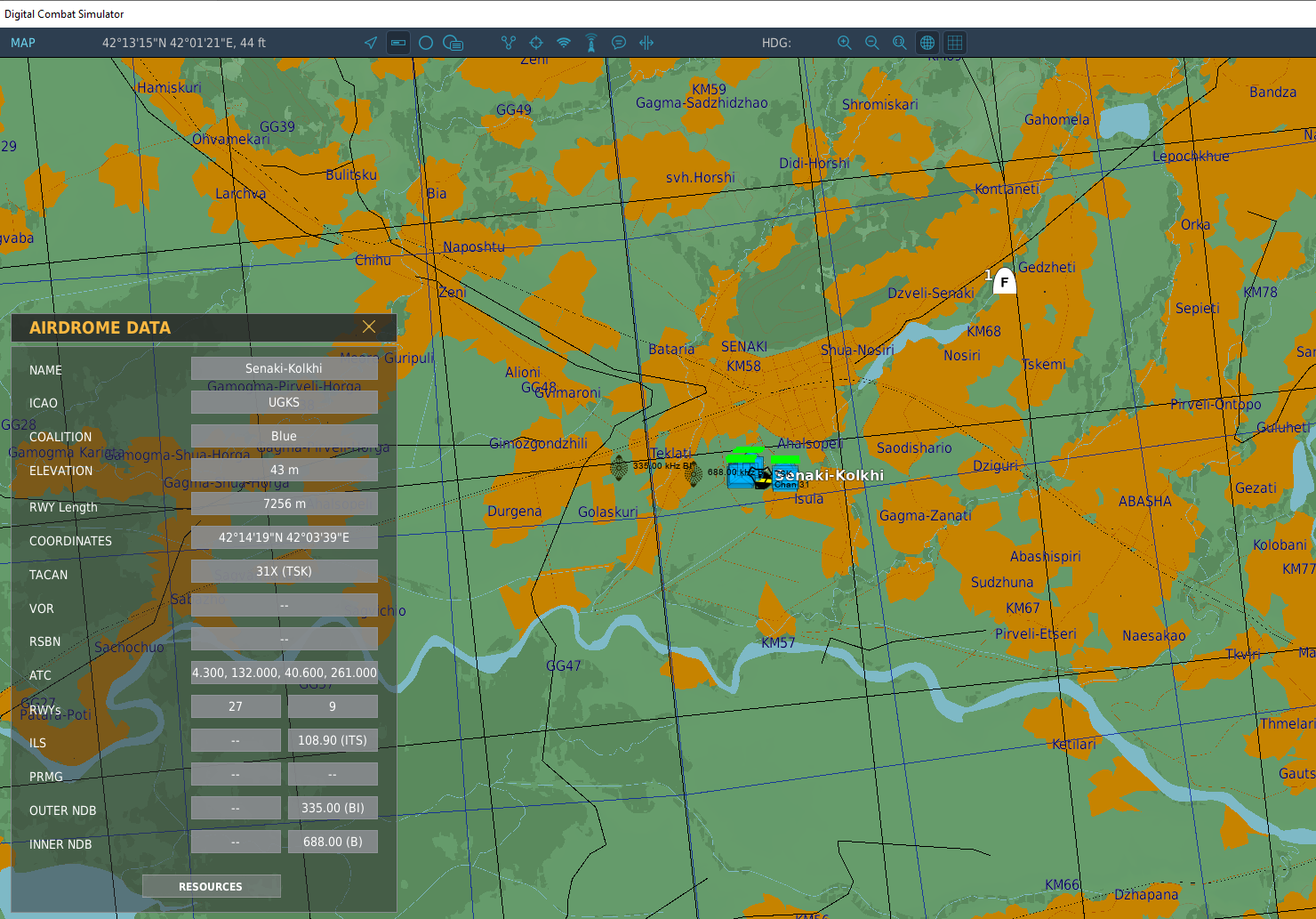Zoom out of the map
The width and height of the screenshot is (1316, 919).
(872, 43)
